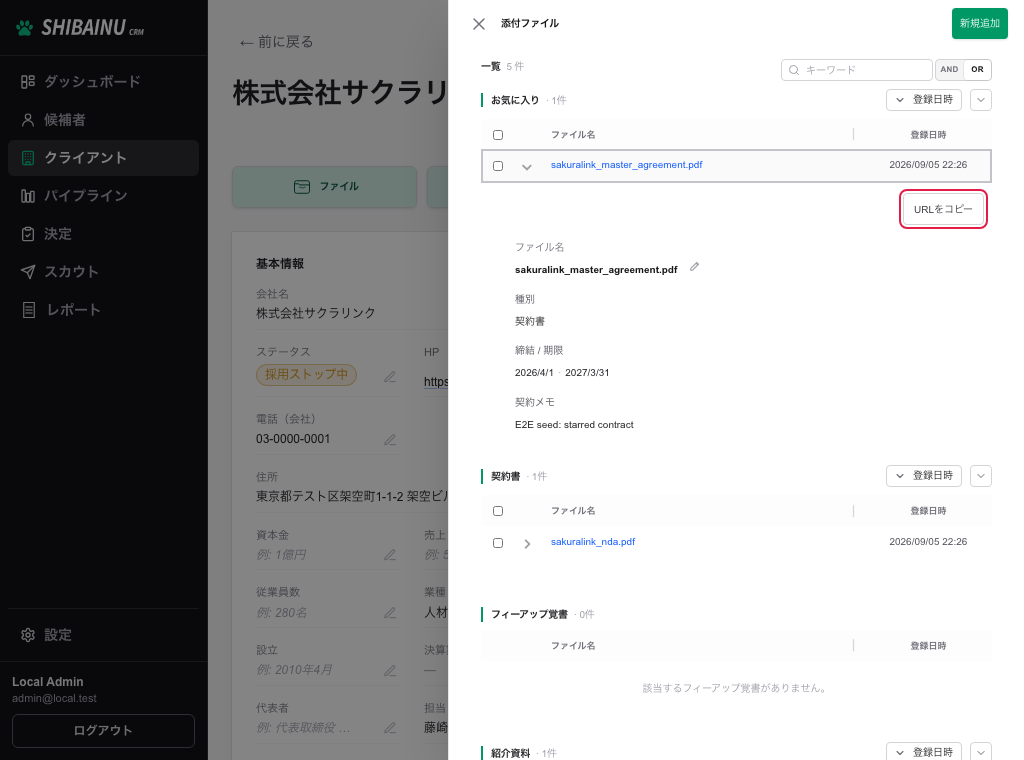Screen dimensions: 1024x760
Task: Edit ステータス pencil icon
Action: pyautogui.click(x=390, y=377)
